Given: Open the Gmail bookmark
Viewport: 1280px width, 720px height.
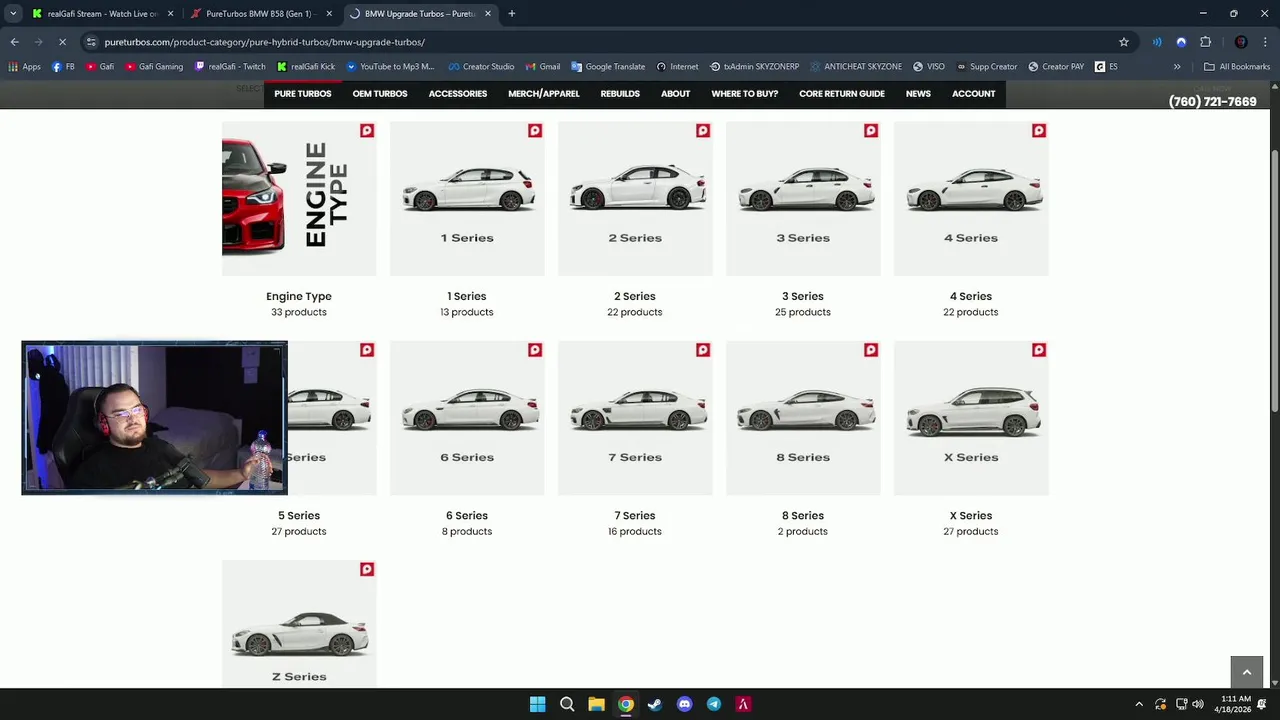Looking at the screenshot, I should click(542, 67).
